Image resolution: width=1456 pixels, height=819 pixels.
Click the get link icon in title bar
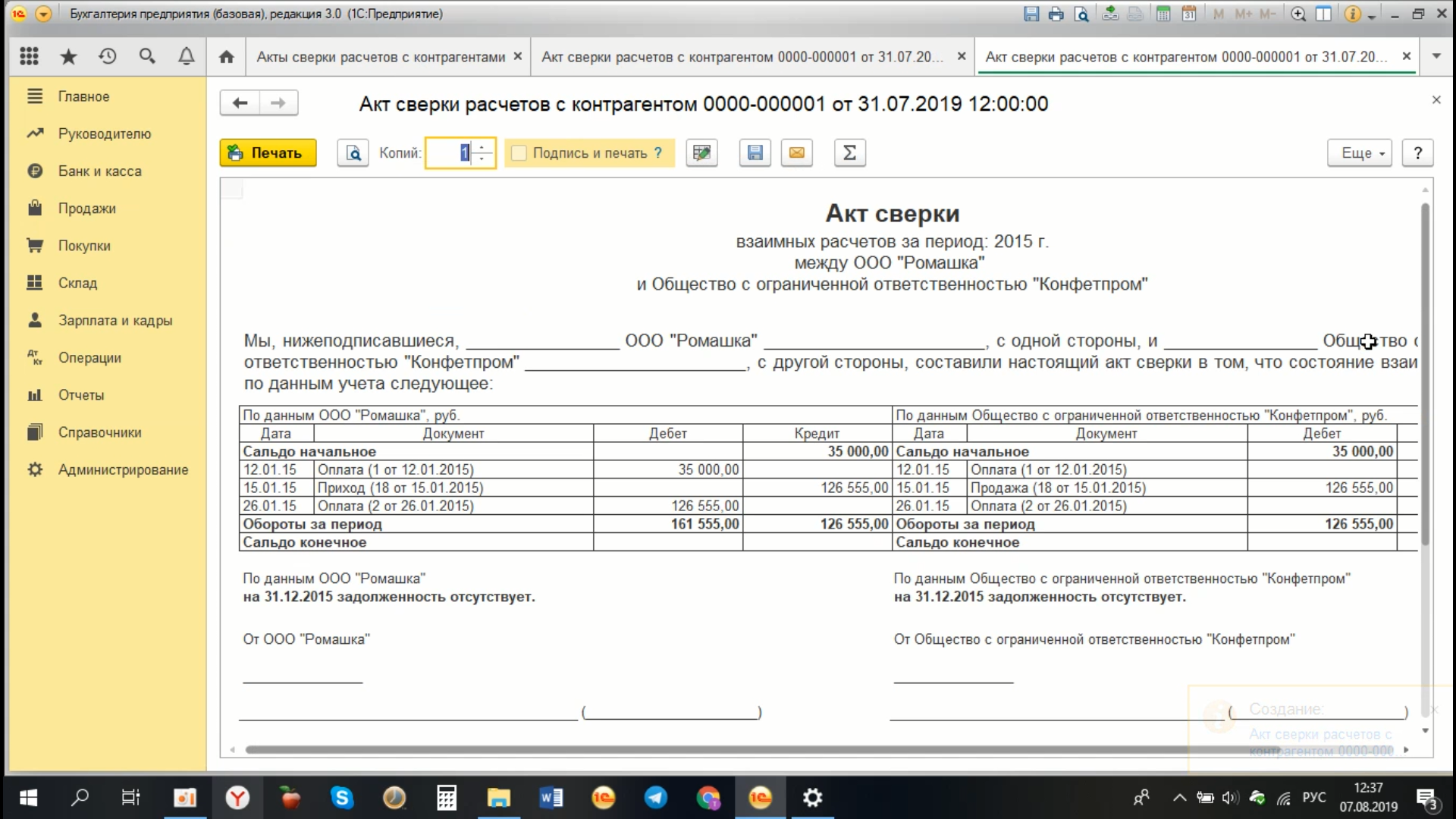(1110, 14)
